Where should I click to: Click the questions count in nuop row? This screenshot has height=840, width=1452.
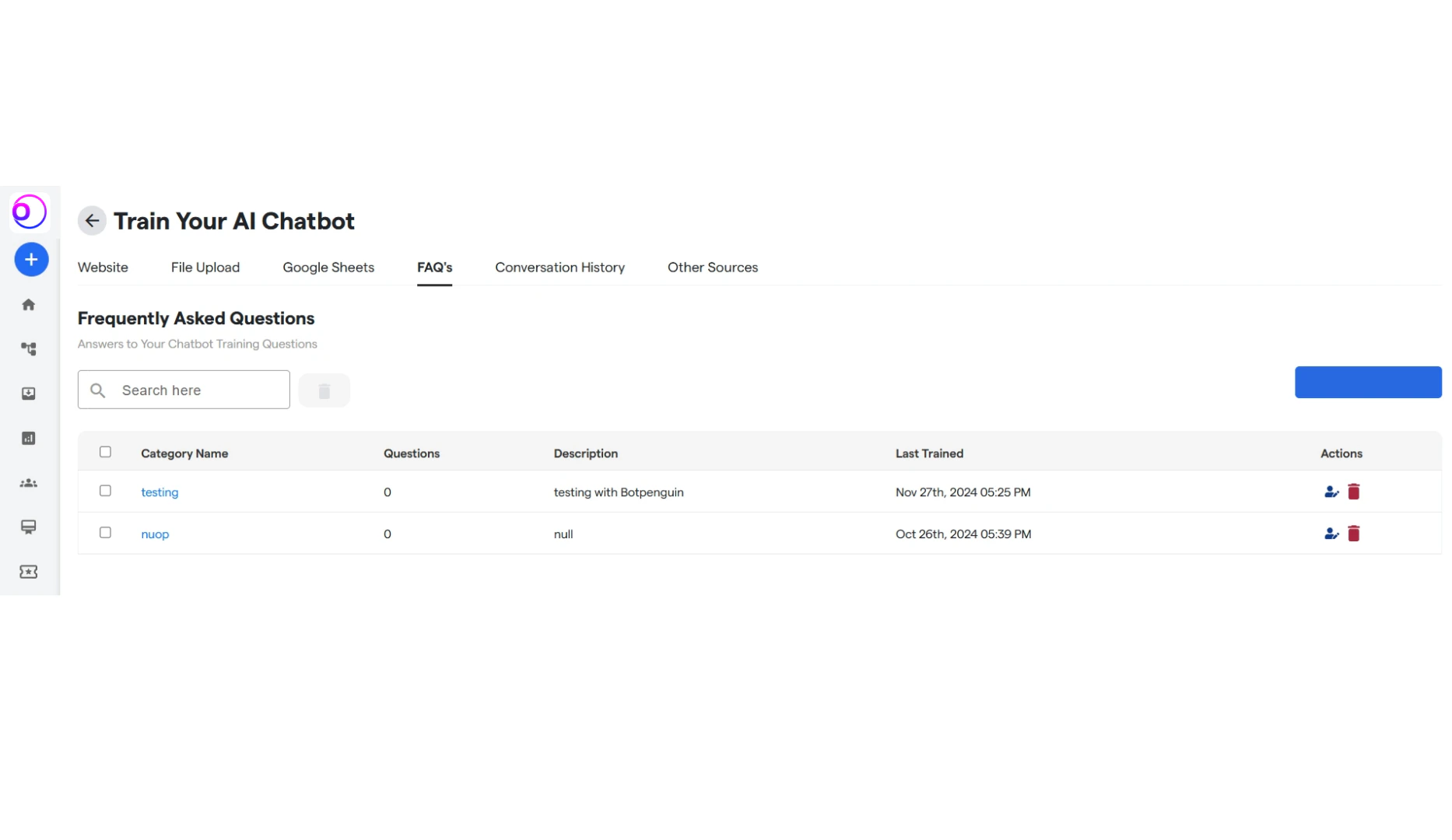[x=388, y=534]
